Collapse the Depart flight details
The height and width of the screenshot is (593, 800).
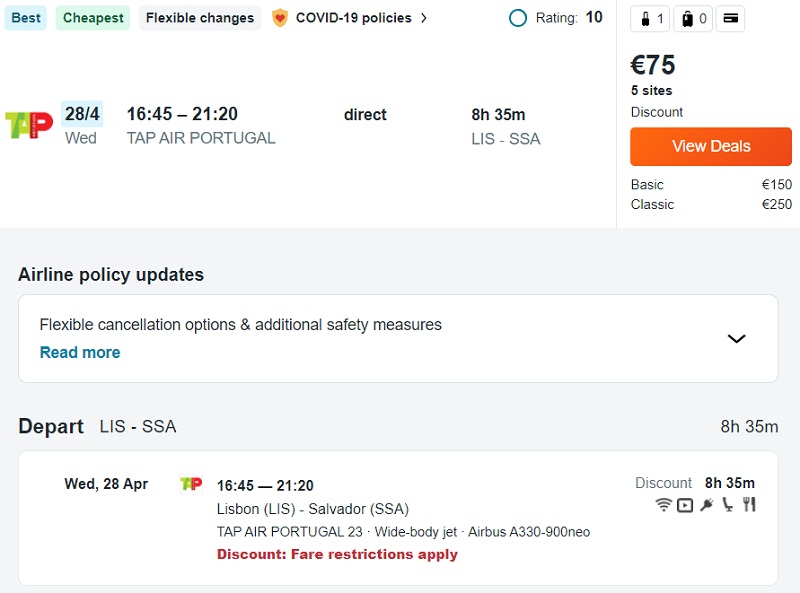tap(51, 426)
